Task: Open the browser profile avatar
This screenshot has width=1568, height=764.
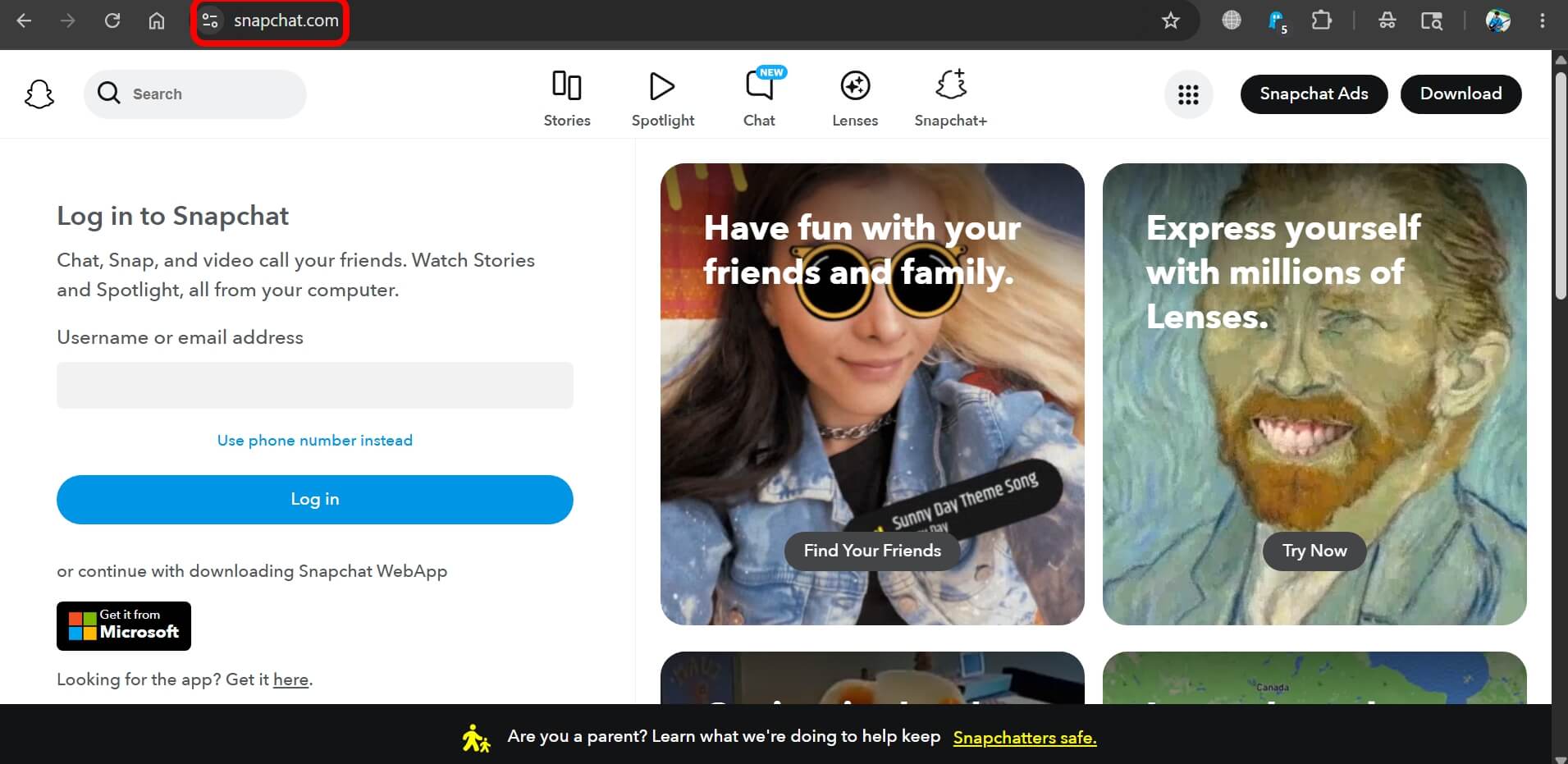Action: (x=1498, y=21)
